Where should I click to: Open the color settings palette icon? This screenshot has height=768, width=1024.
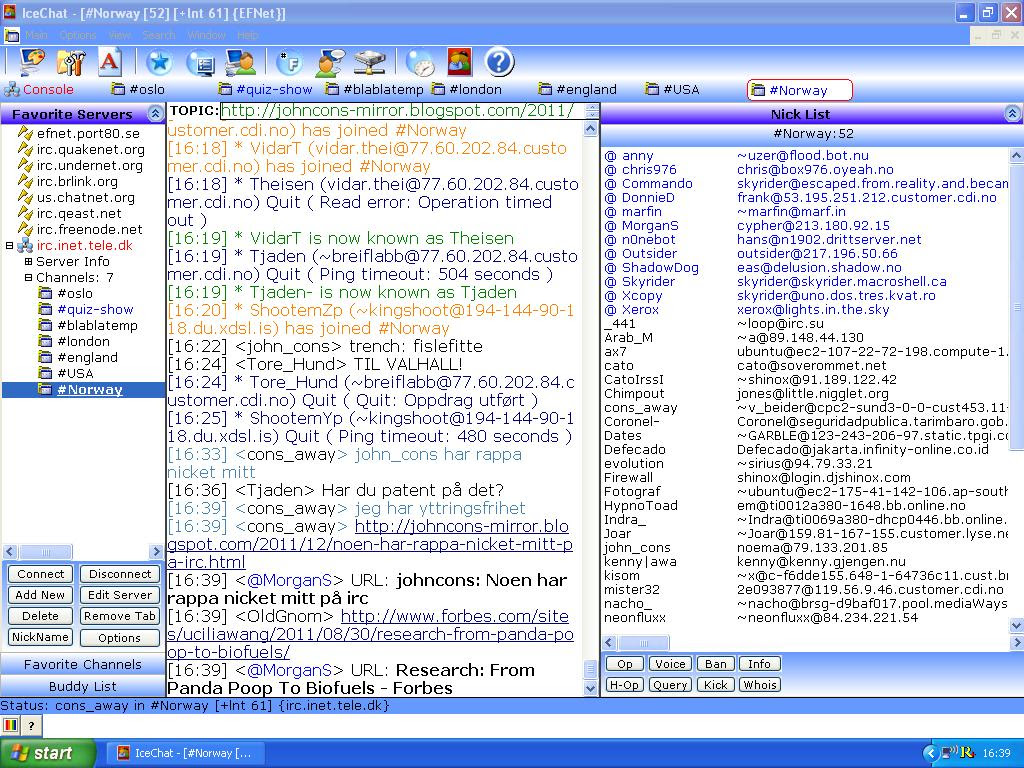click(31, 62)
